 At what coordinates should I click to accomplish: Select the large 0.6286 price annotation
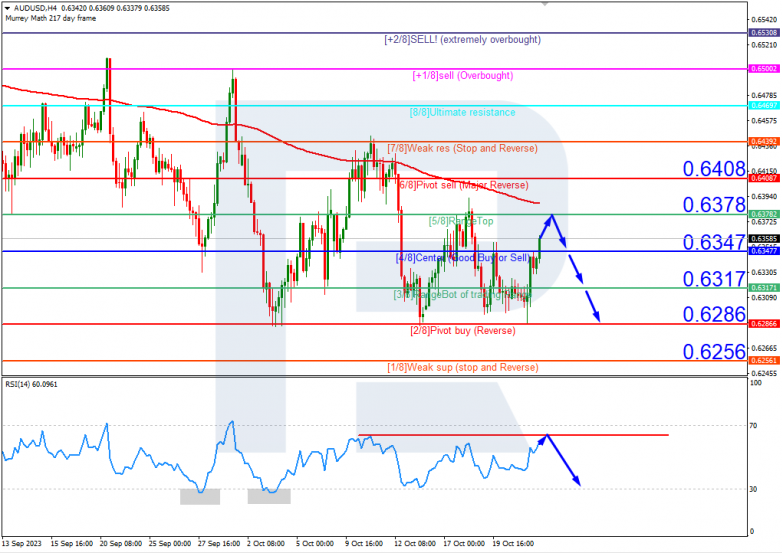pyautogui.click(x=714, y=314)
